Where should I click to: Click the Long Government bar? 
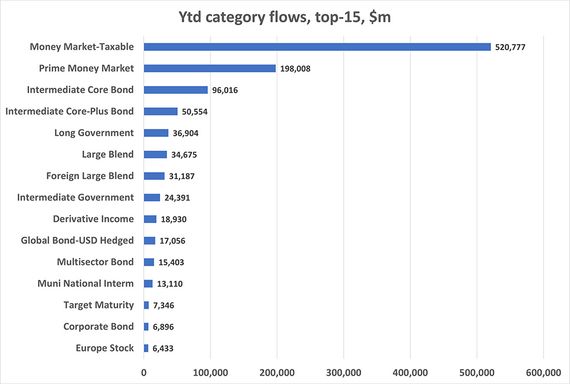click(156, 133)
